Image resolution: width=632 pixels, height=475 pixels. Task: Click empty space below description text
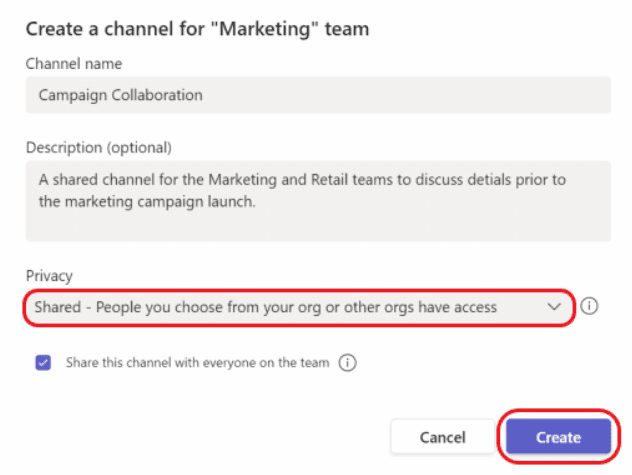click(318, 226)
